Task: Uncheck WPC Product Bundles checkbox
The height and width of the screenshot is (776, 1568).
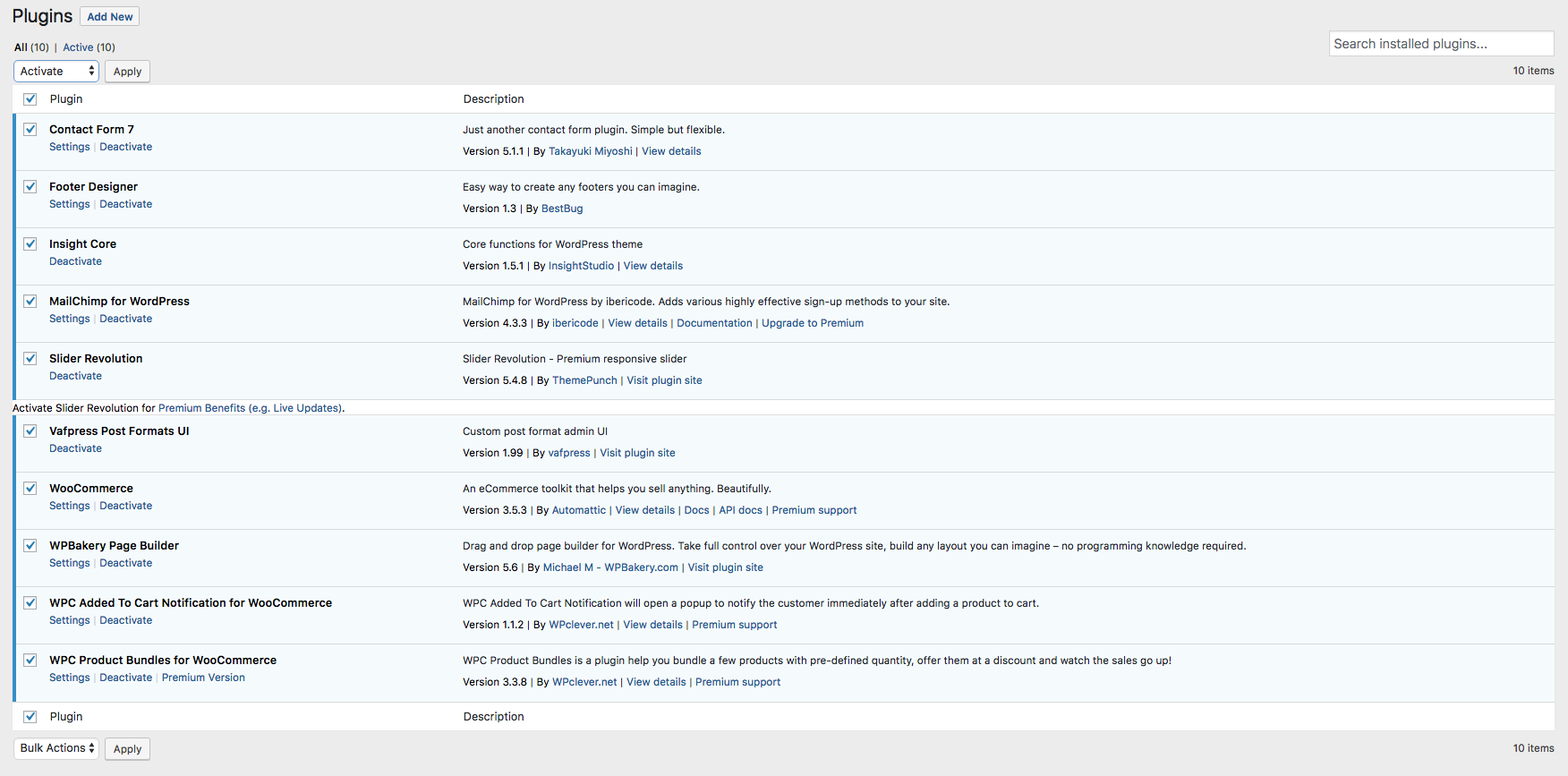Action: point(30,661)
